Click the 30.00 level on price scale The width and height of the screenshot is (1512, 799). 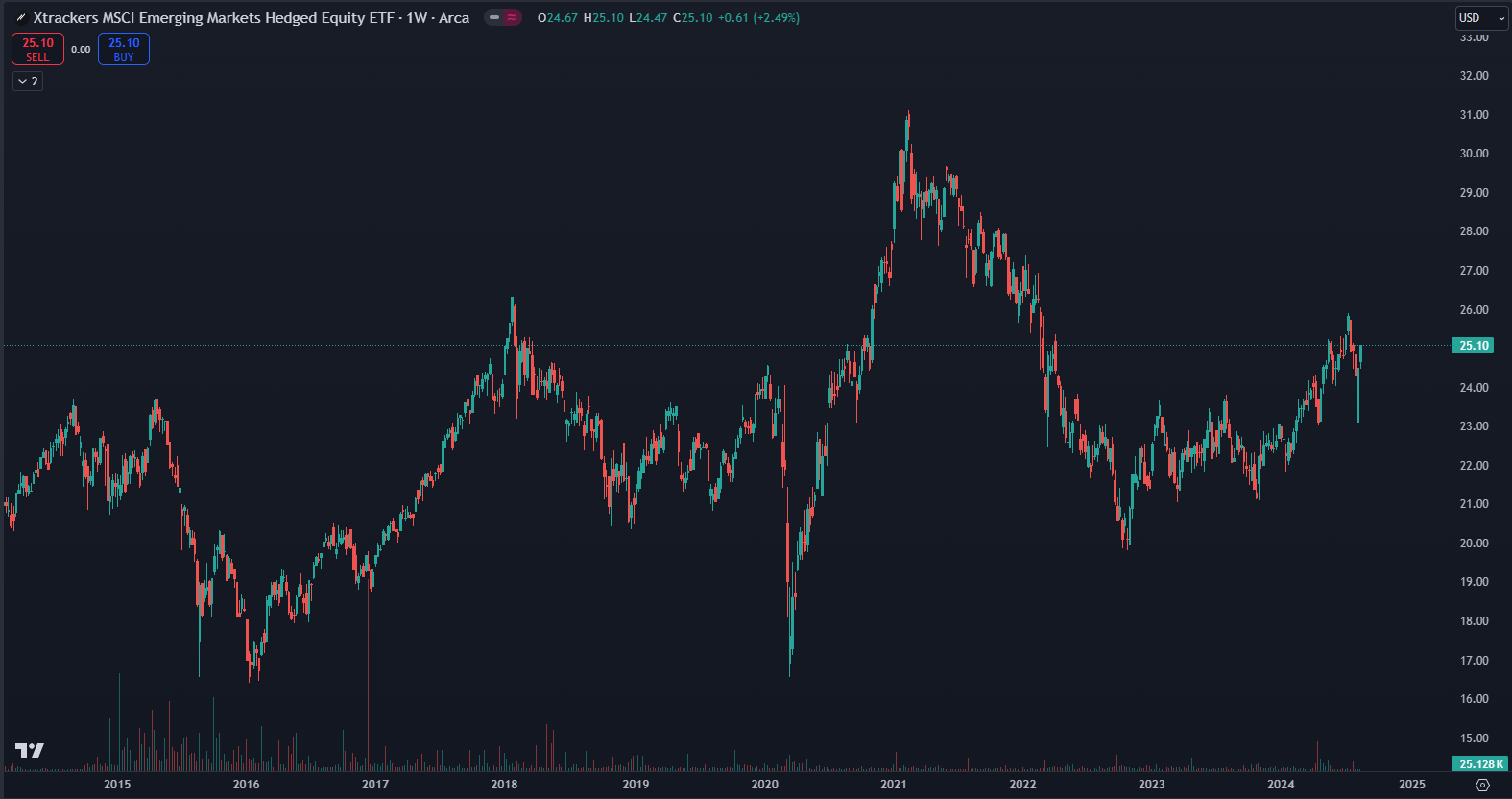point(1474,154)
